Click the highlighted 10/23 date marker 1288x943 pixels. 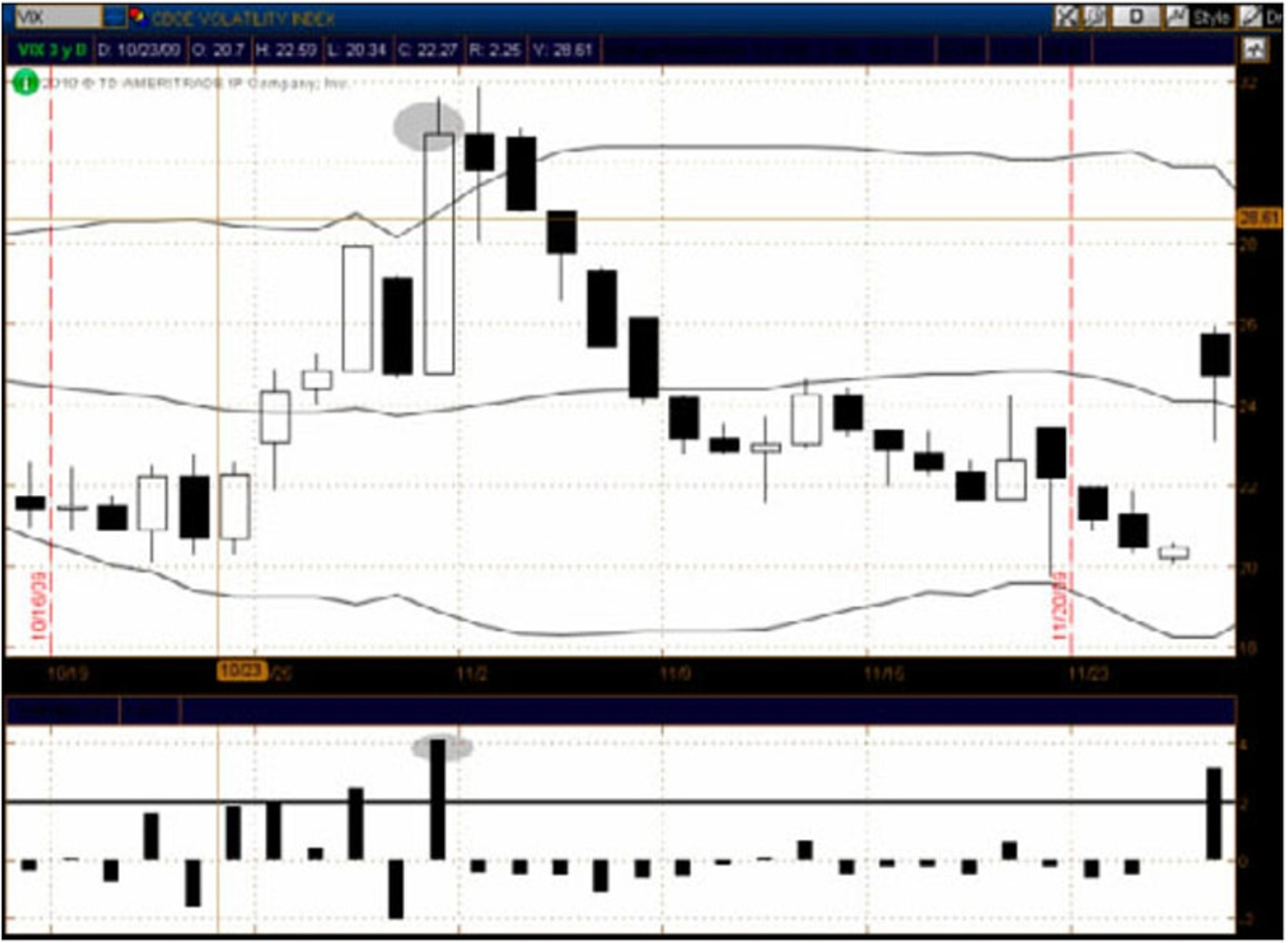click(x=241, y=670)
